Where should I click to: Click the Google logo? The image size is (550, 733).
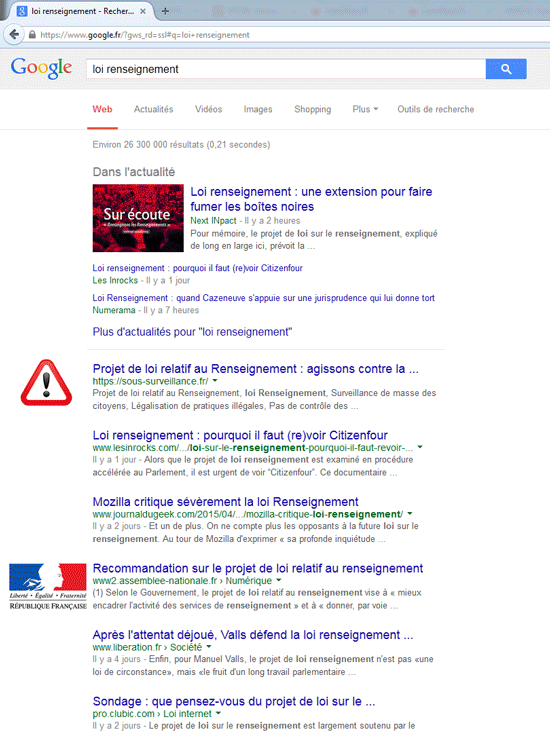(x=42, y=68)
